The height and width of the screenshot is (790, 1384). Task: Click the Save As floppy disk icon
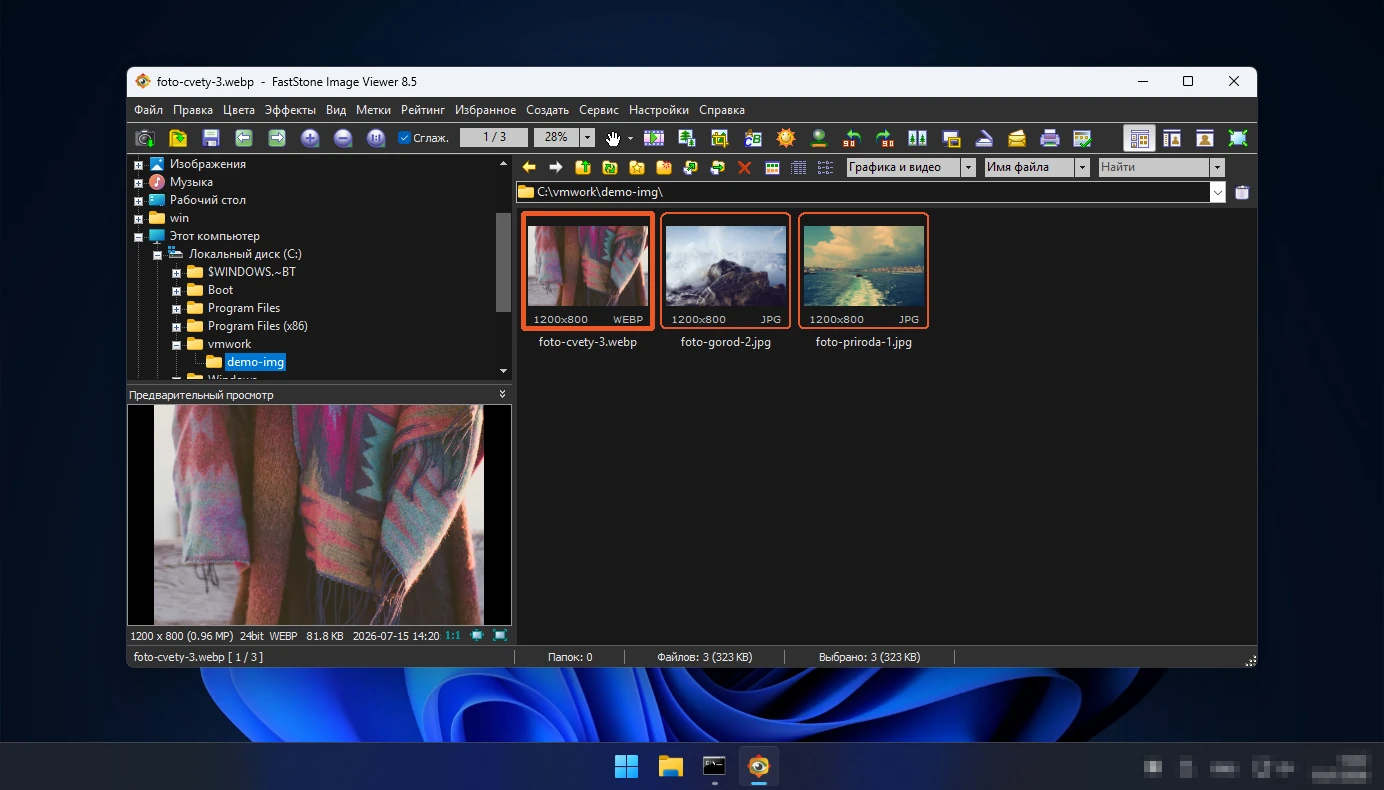coord(211,138)
